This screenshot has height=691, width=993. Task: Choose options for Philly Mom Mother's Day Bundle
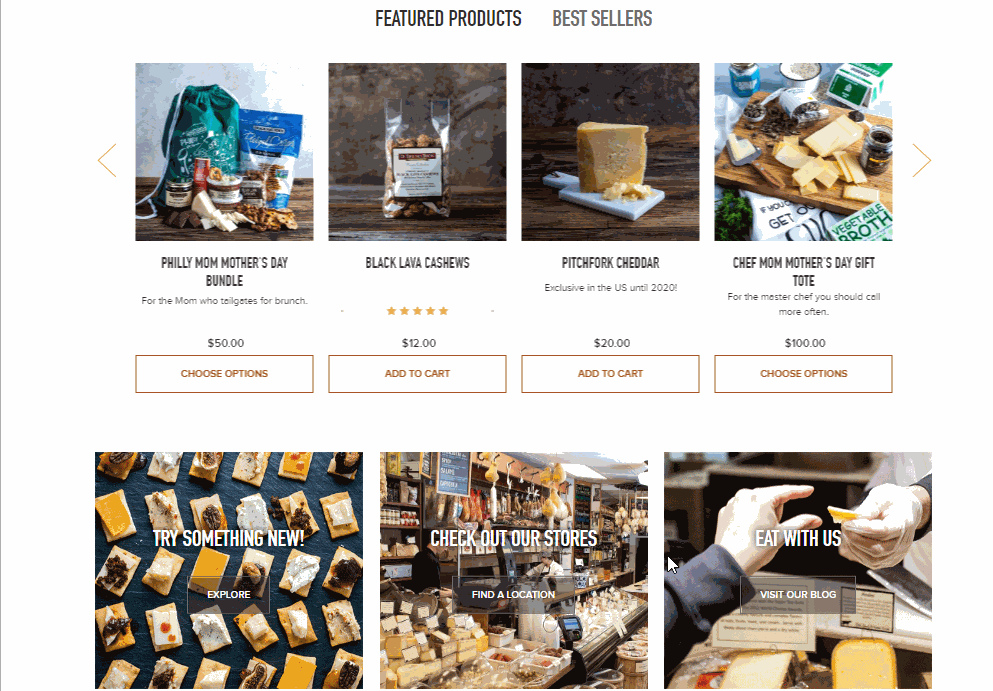pos(224,374)
